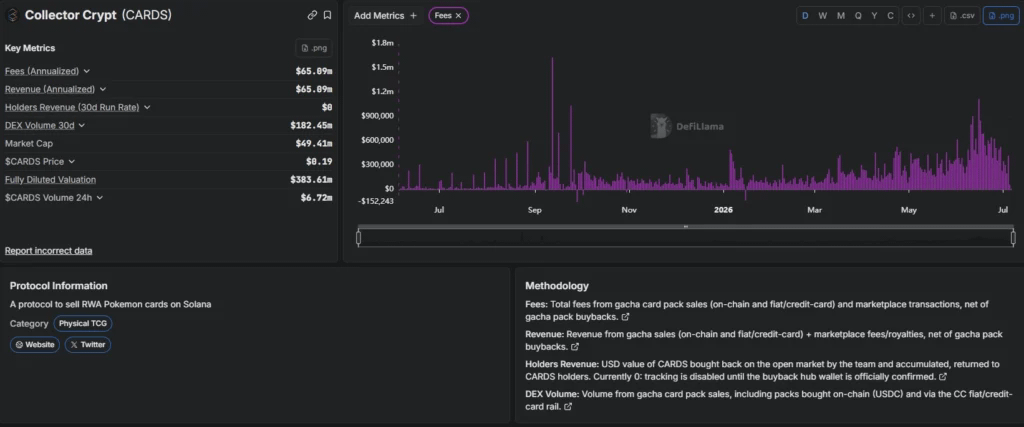This screenshot has height=427, width=1024.
Task: Click the Protocol Information heading
Action: [x=59, y=286]
